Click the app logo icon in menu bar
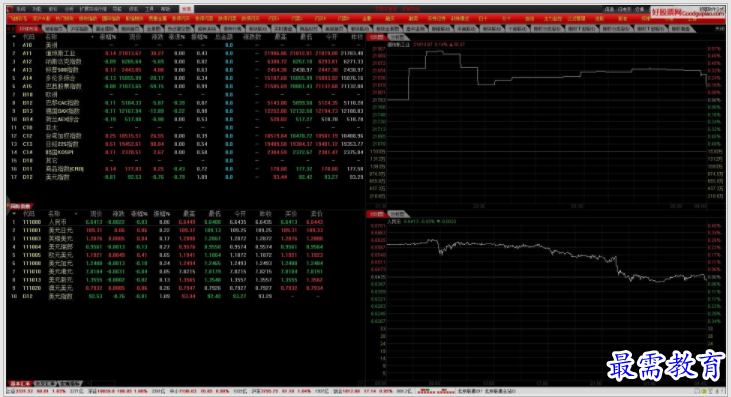731x397 pixels. tap(10, 9)
